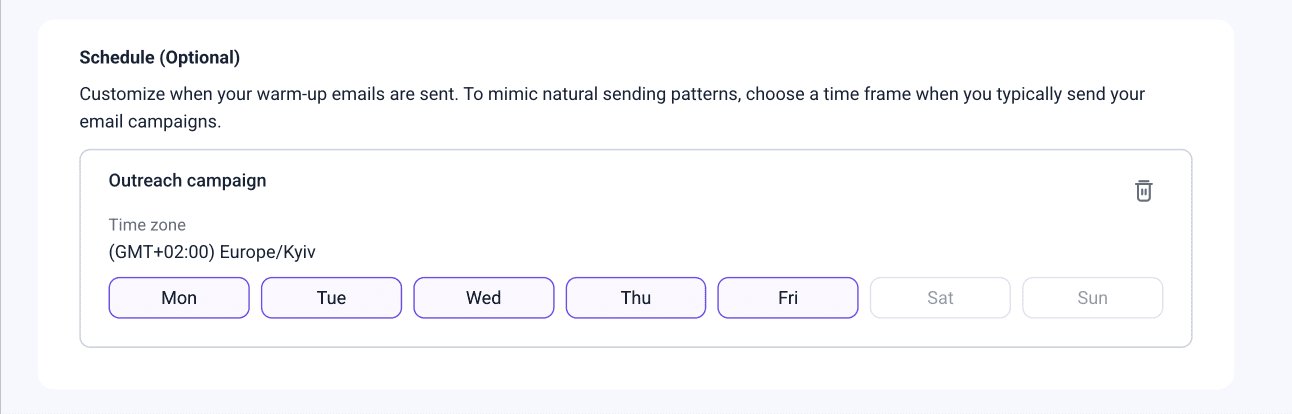Toggle Mon in the schedule
1292x414 pixels.
click(x=179, y=298)
